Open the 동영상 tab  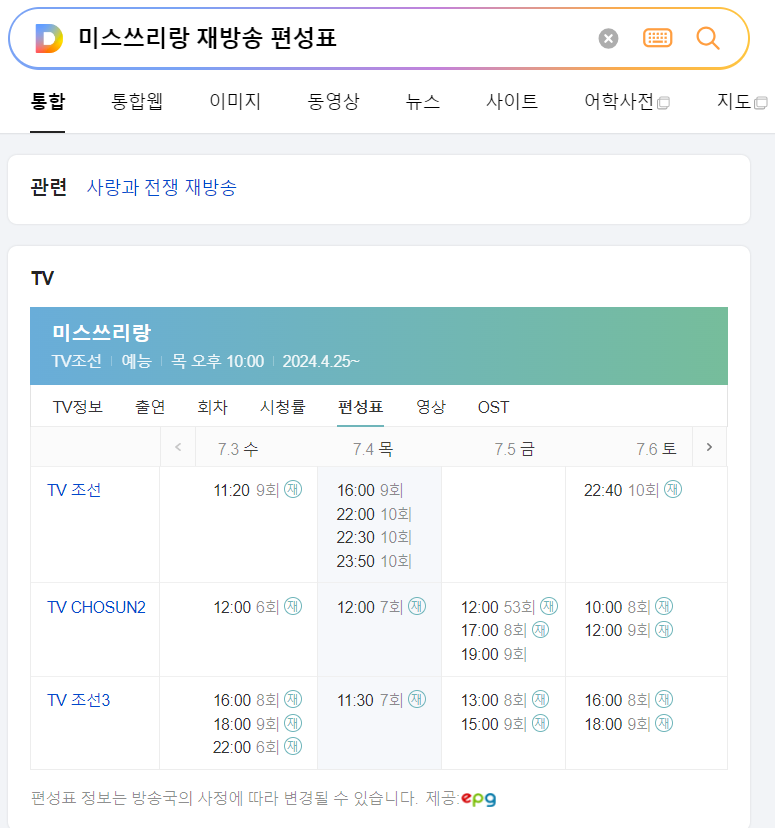point(333,101)
